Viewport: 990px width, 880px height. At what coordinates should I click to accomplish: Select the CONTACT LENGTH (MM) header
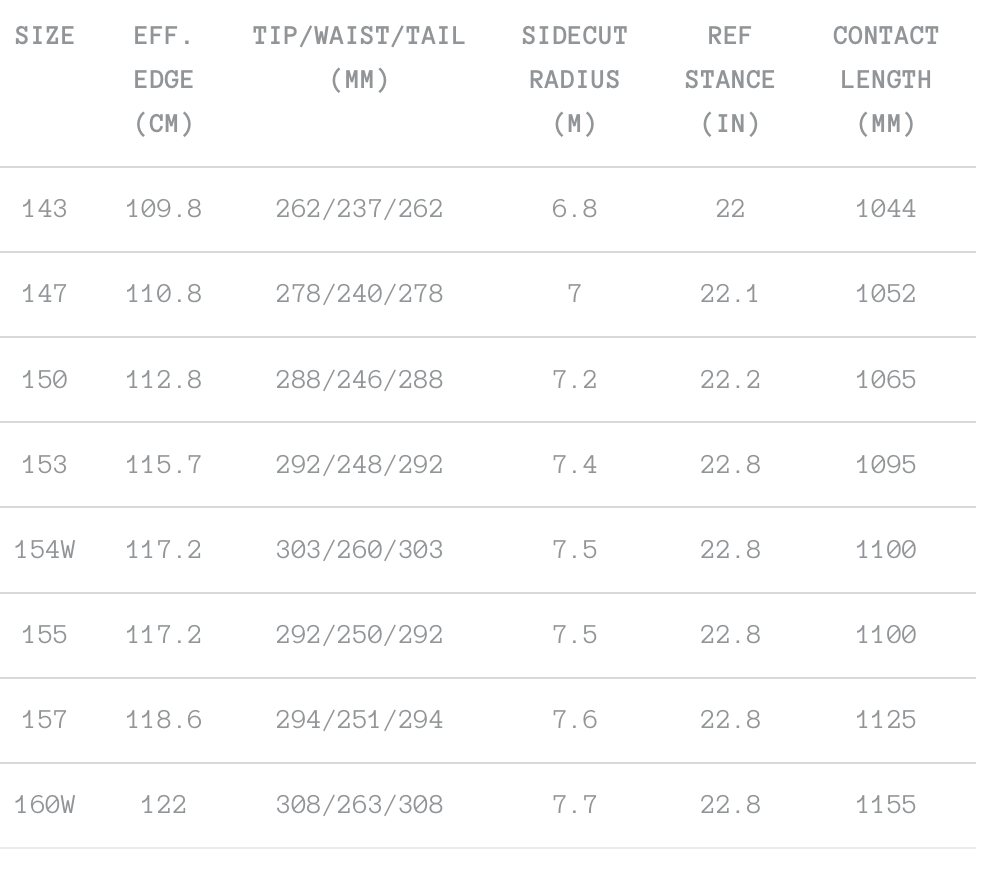[x=885, y=80]
